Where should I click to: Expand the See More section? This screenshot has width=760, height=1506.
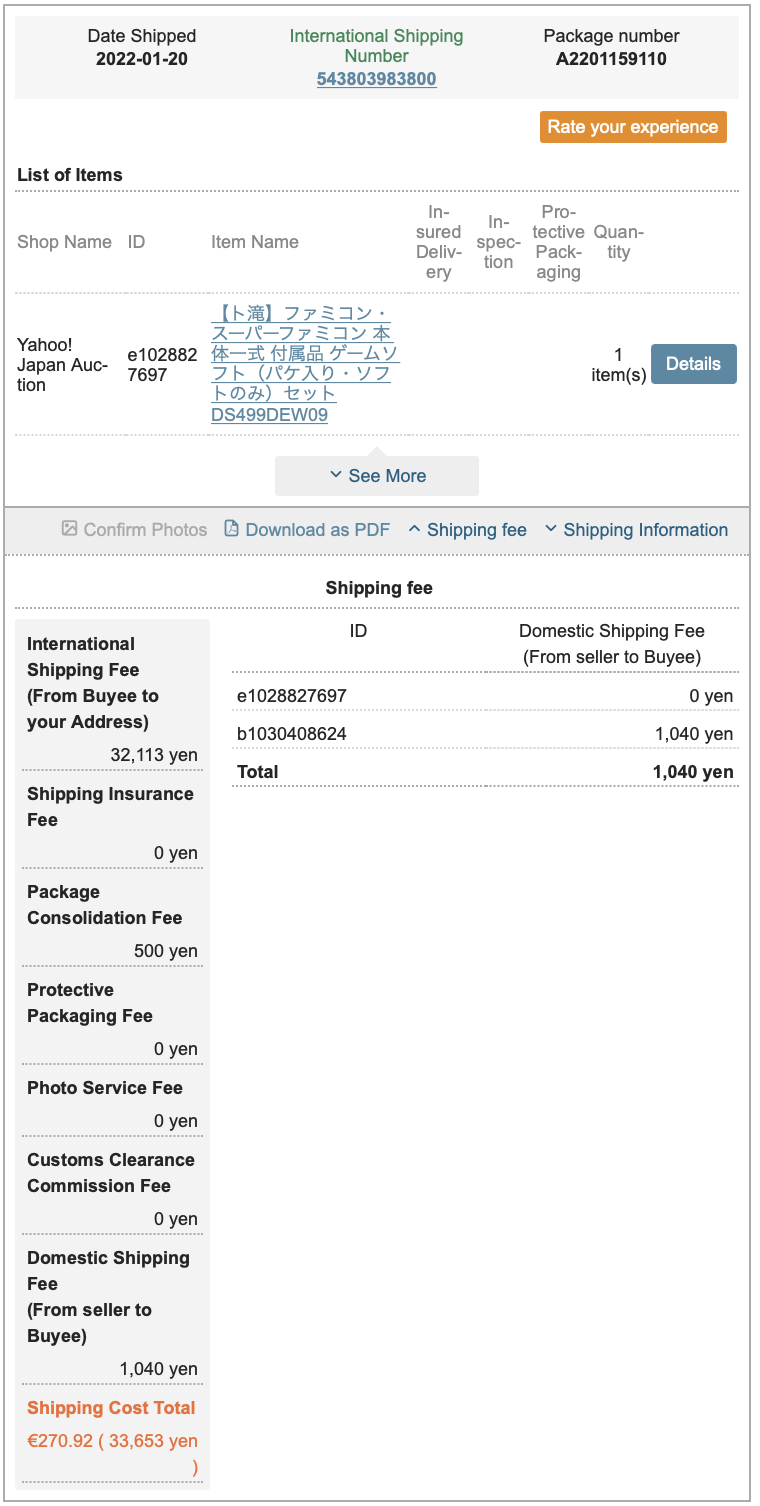point(377,476)
